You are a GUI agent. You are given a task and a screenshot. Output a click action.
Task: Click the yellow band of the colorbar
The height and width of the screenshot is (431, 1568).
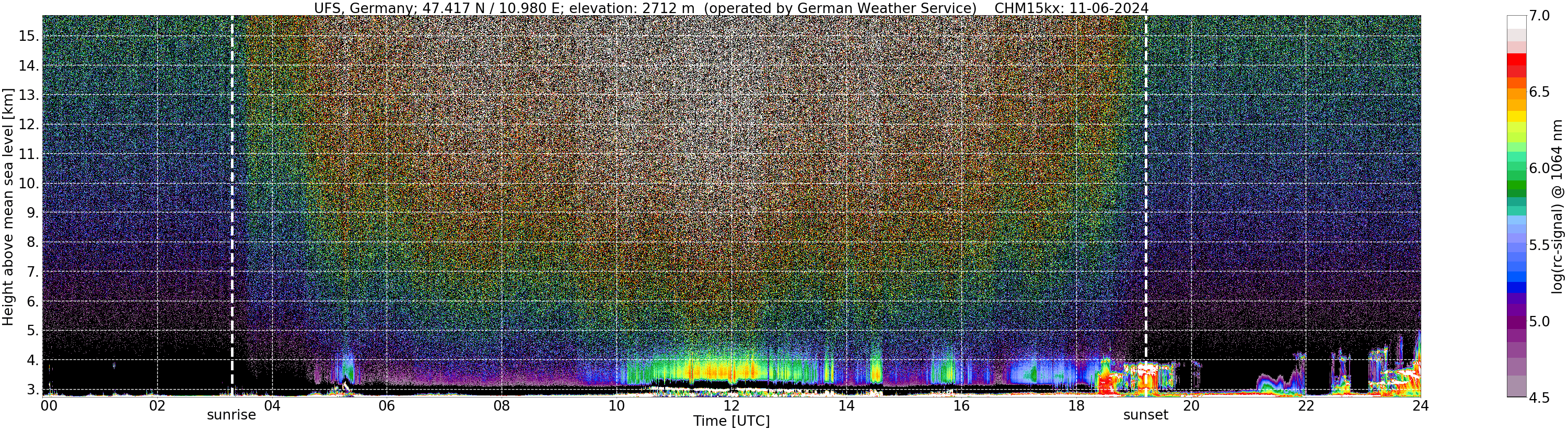(x=1516, y=117)
